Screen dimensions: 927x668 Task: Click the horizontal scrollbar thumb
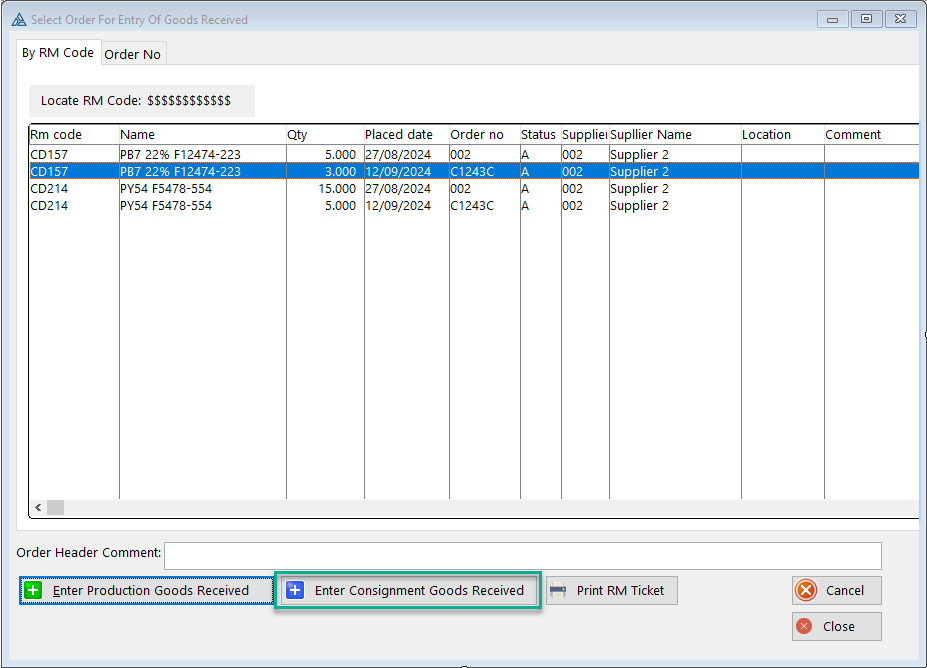56,507
